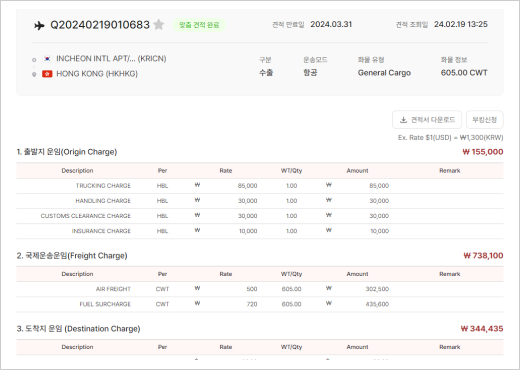The height and width of the screenshot is (370, 520).
Task: Click Freight Charge section heading
Action: 72,256
